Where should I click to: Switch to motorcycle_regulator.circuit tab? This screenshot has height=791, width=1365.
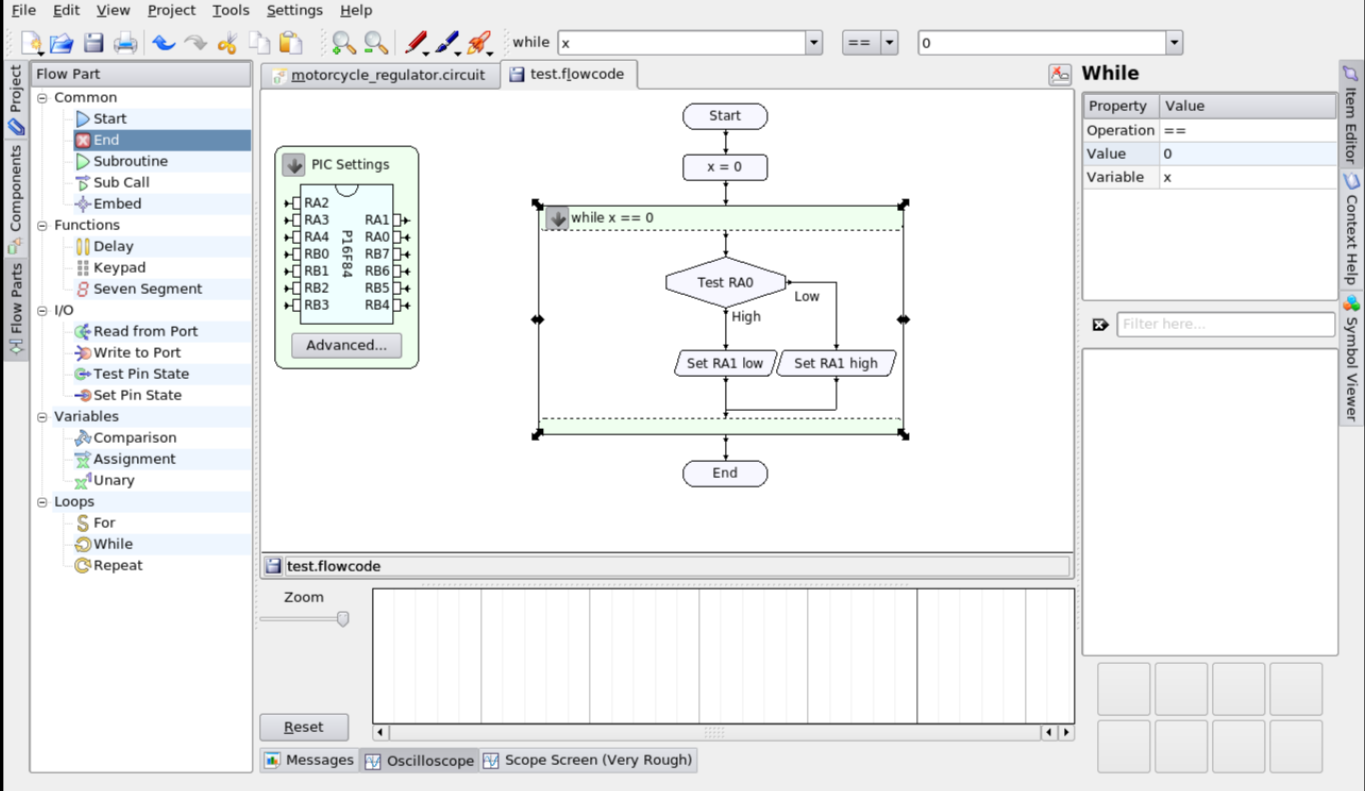pyautogui.click(x=379, y=75)
